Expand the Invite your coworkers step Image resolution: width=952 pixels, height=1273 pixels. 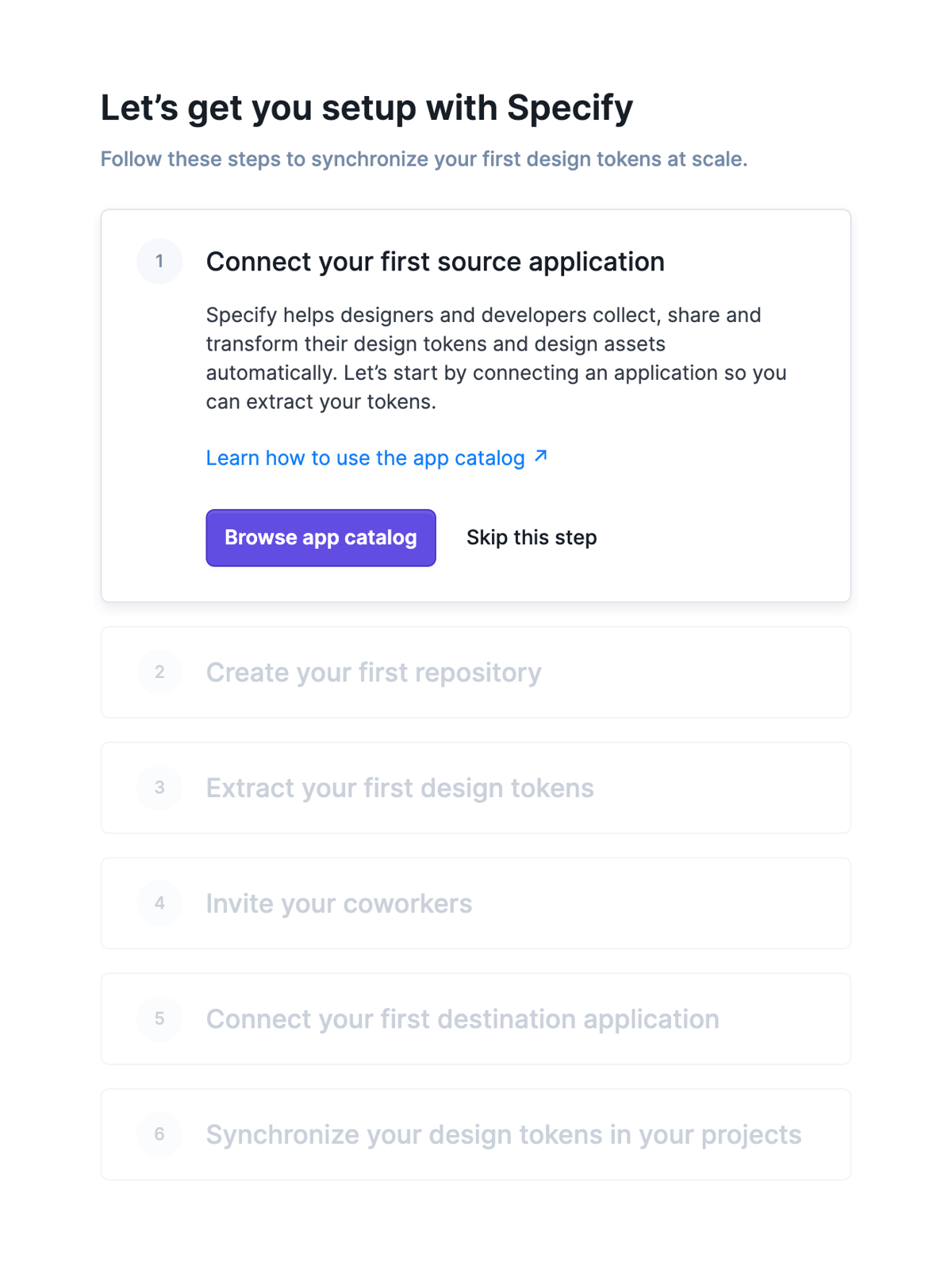point(339,903)
